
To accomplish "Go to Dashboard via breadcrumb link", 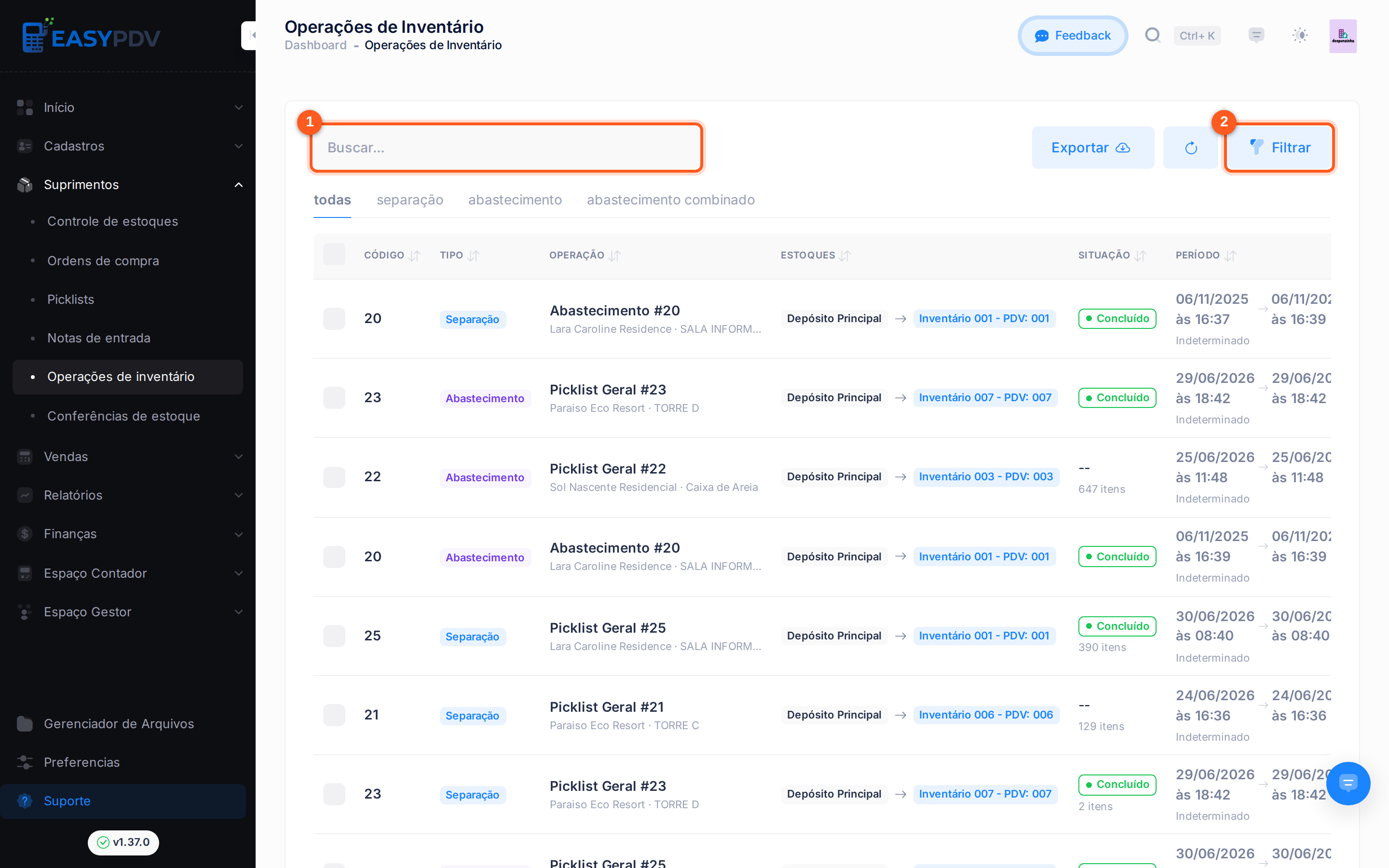I will (x=316, y=45).
